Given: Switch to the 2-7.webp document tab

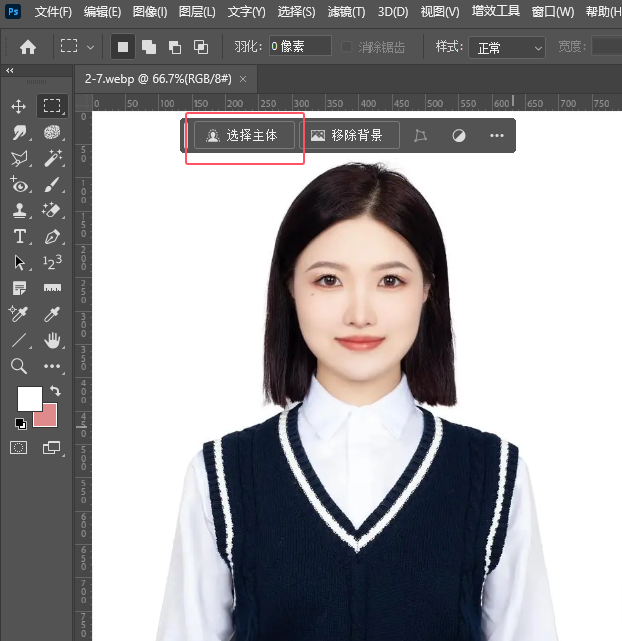Looking at the screenshot, I should coord(158,78).
